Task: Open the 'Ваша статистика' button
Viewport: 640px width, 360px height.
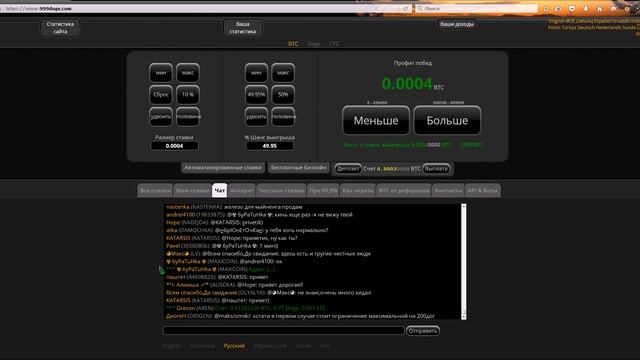Action: tap(242, 28)
